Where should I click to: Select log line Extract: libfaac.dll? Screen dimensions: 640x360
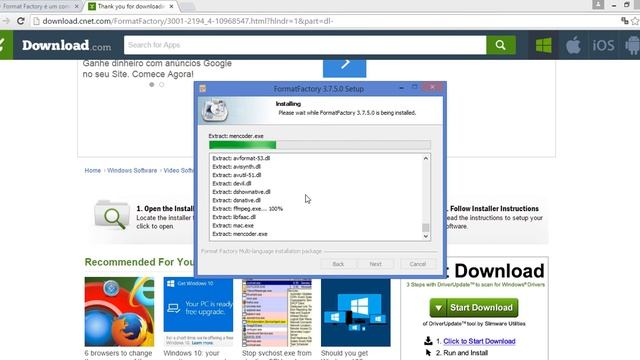(x=234, y=217)
